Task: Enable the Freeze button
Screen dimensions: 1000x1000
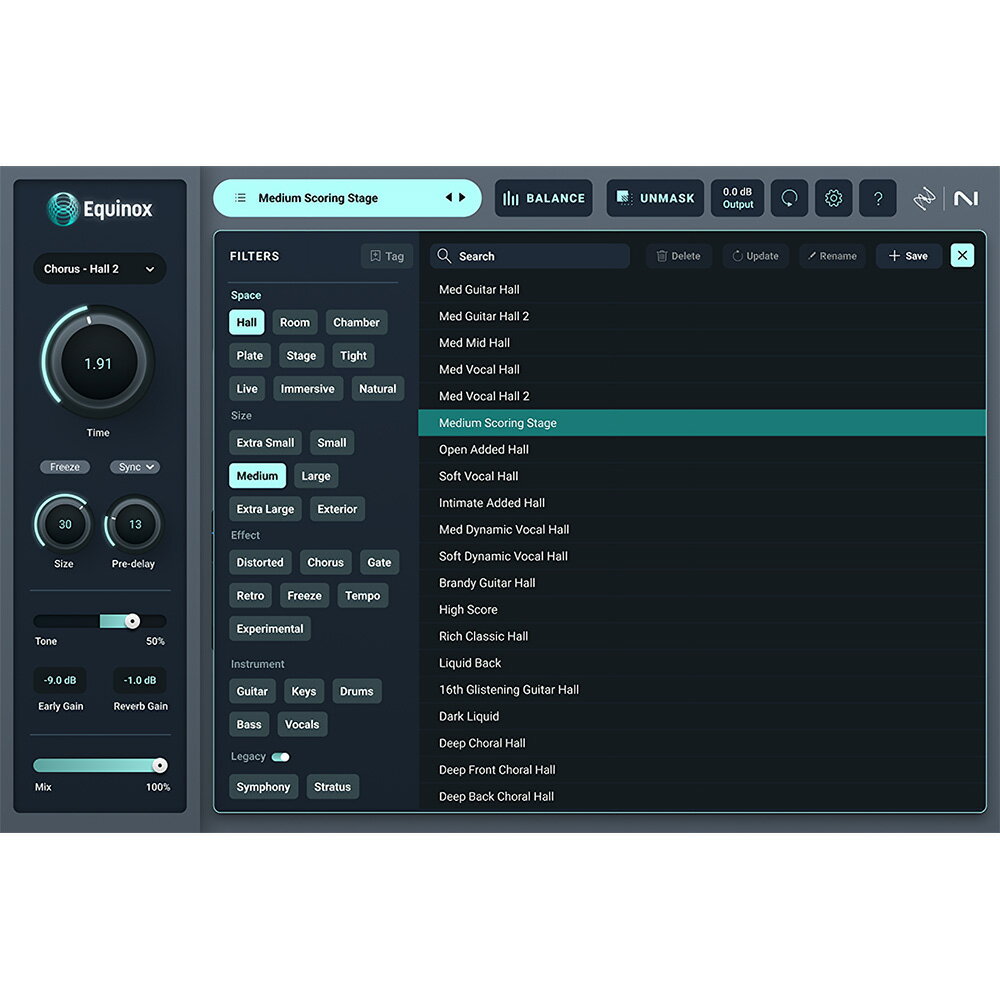Action: 65,467
